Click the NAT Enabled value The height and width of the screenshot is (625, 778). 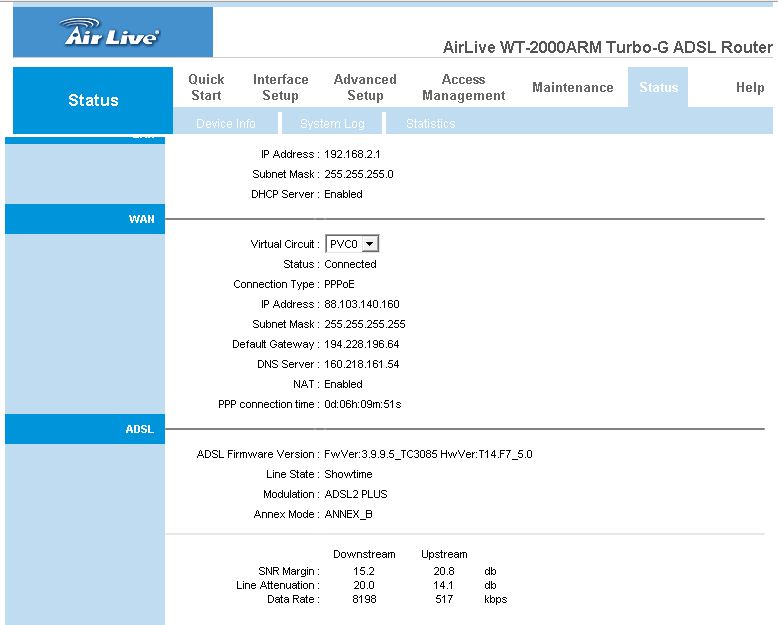[343, 384]
